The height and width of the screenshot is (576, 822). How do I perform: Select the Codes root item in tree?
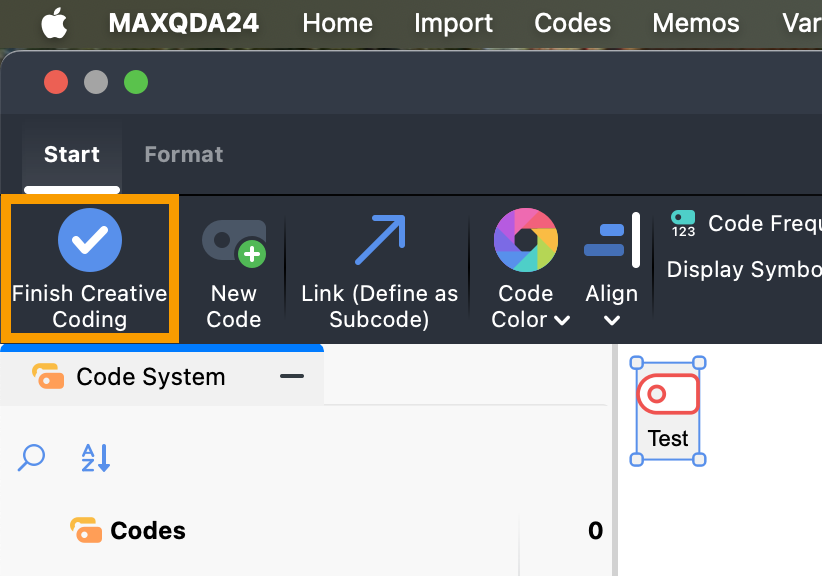tap(147, 530)
